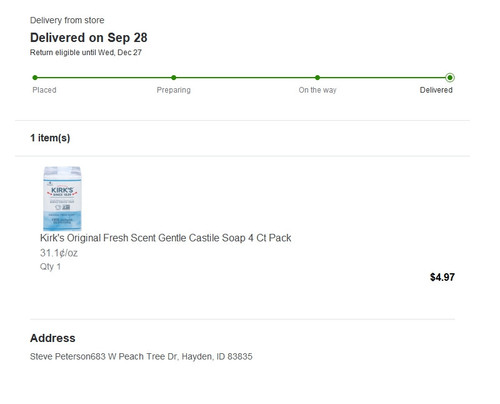Image resolution: width=500 pixels, height=404 pixels.
Task: Click the Preparing progress dot
Action: tap(174, 78)
